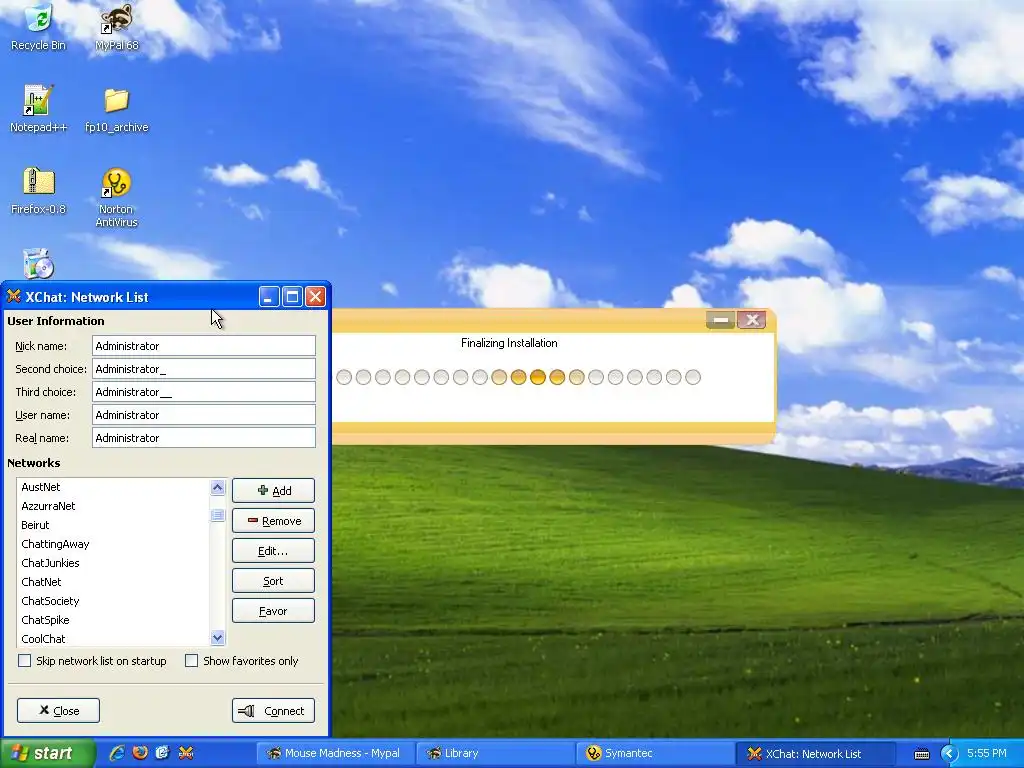1024x768 pixels.
Task: Click the Remove network button
Action: 274,520
